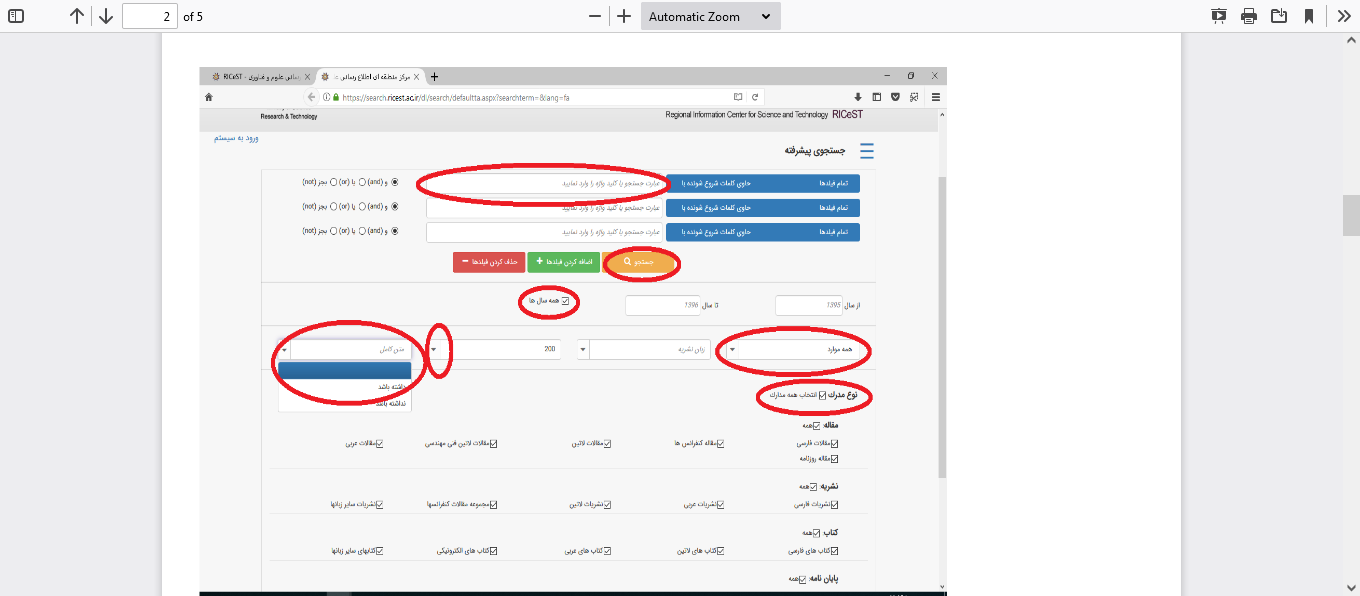The height and width of the screenshot is (596, 1360).
Task: Toggle the 'همه سال ها' checkbox
Action: (x=566, y=301)
